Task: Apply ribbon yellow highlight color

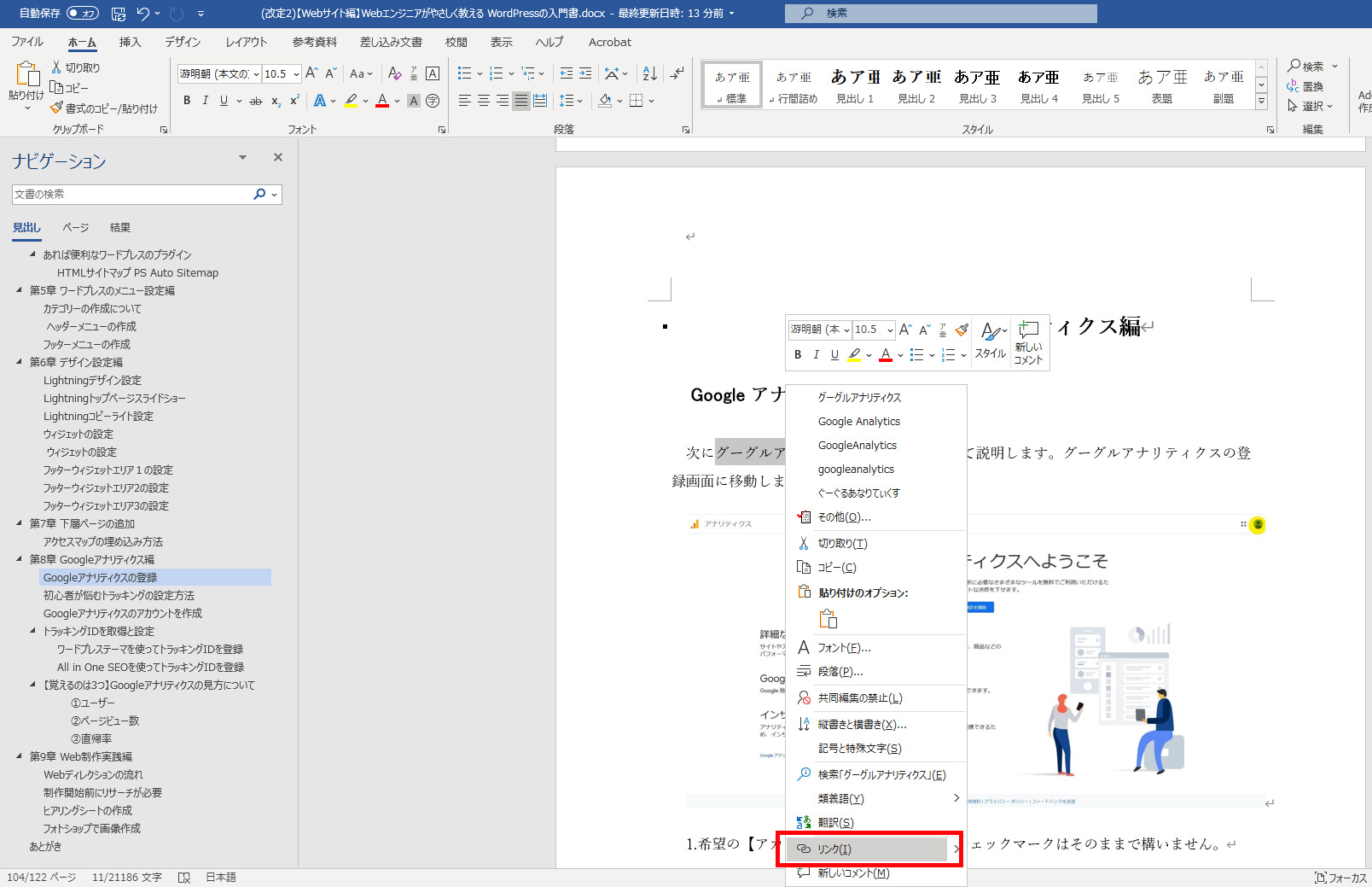Action: click(x=351, y=101)
